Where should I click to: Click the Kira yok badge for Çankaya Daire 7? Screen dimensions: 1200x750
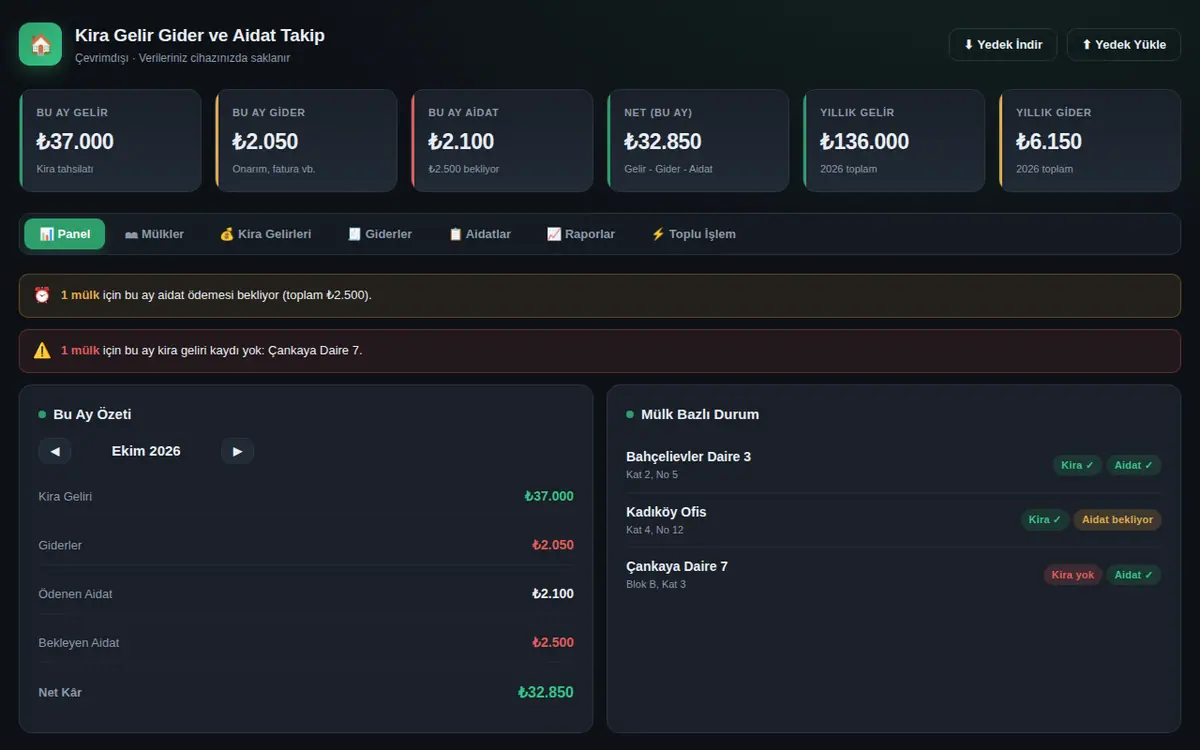coord(1073,575)
